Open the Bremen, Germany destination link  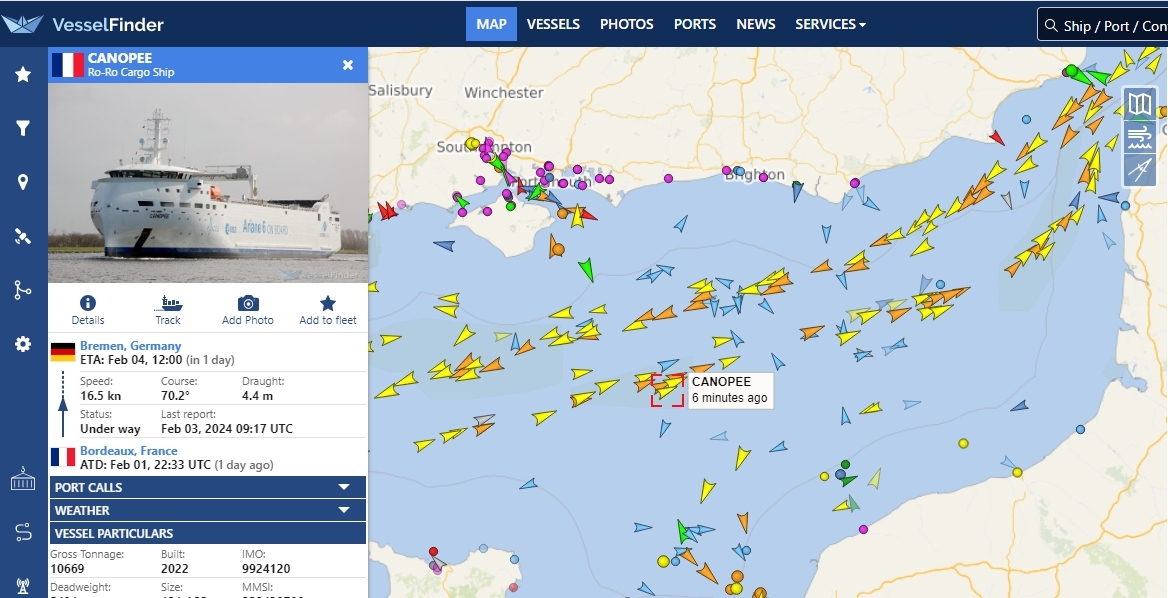[130, 346]
